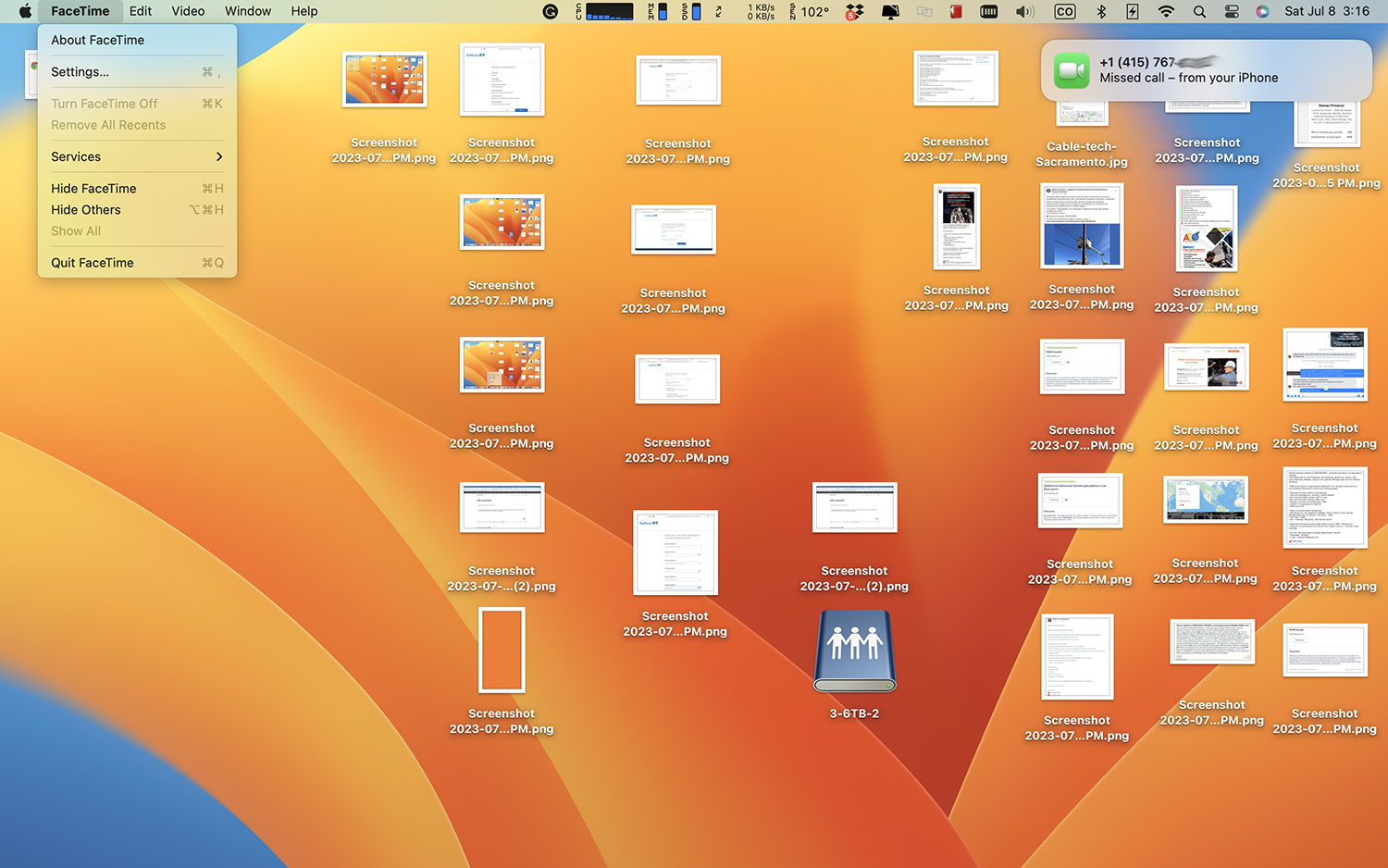Open the Window menu

pyautogui.click(x=248, y=11)
